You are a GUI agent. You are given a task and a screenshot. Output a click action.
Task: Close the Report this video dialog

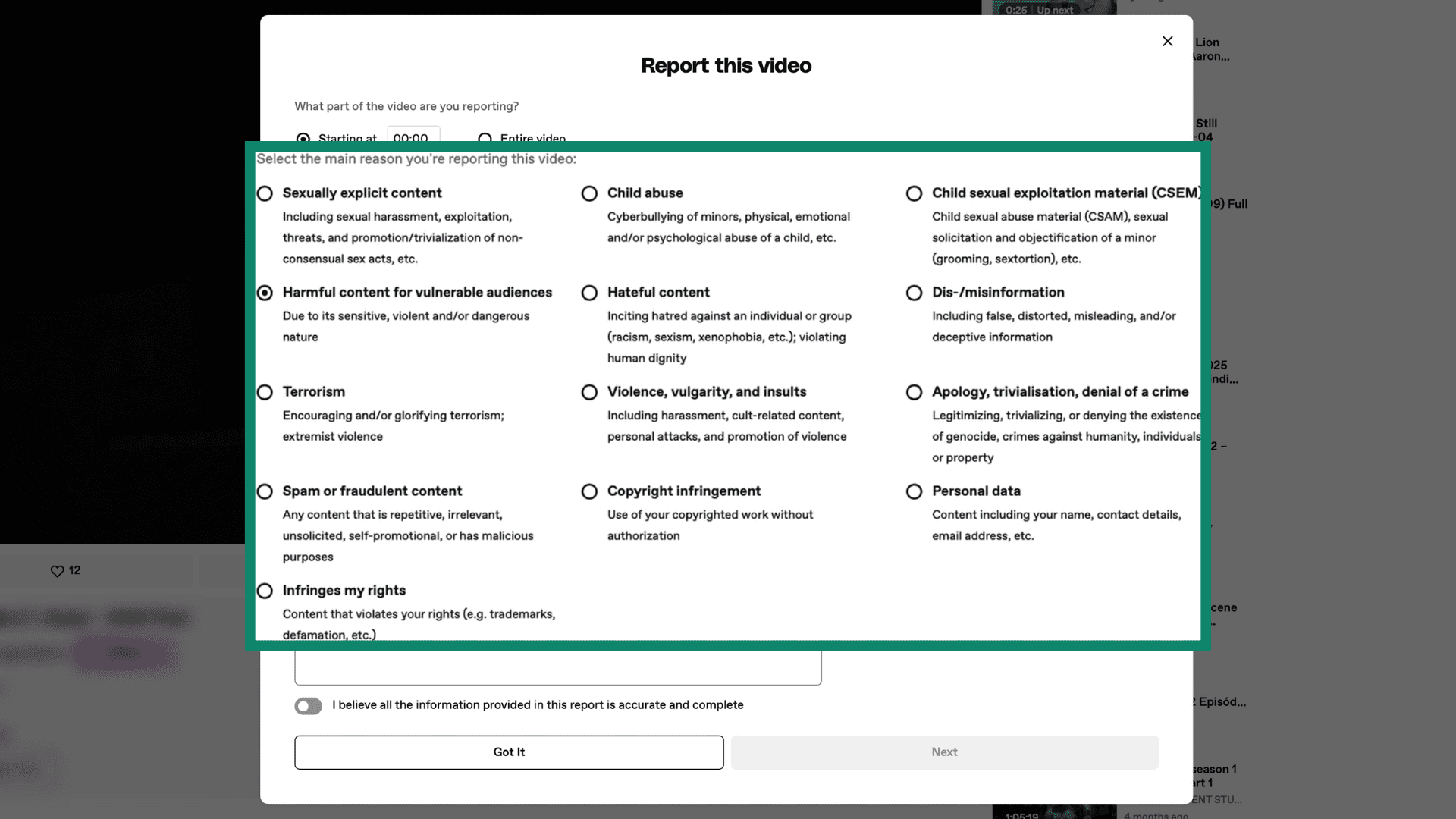pyautogui.click(x=1167, y=42)
